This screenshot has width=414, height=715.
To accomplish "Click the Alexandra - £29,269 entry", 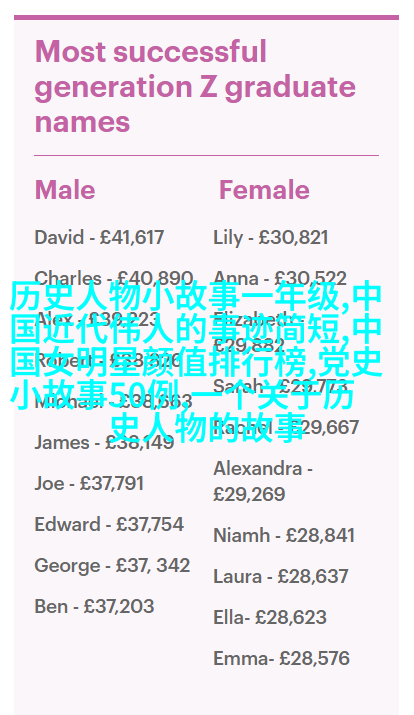I will 263,481.
